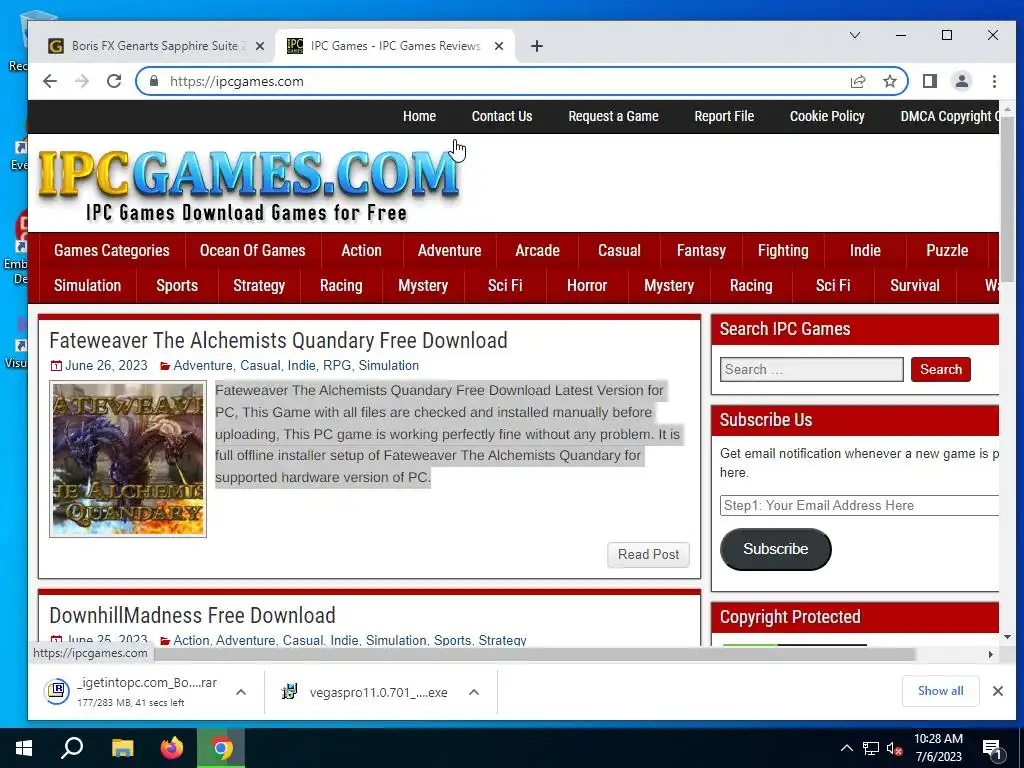The height and width of the screenshot is (768, 1024).
Task: Go back with the browser back arrow
Action: click(x=50, y=81)
